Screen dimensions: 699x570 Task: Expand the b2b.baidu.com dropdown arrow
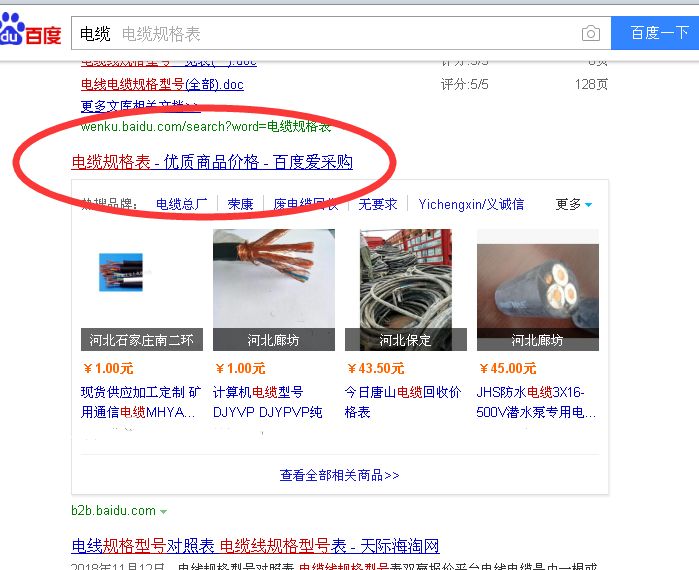(164, 512)
